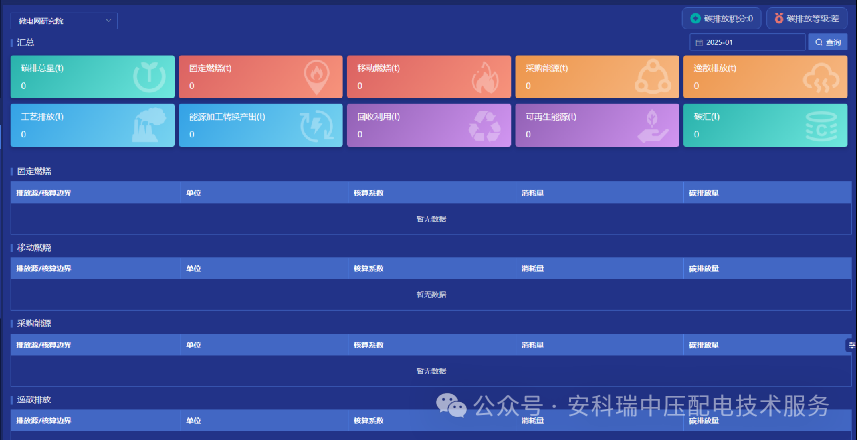Open the 2025-01 month picker
Image resolution: width=857 pixels, height=440 pixels.
click(750, 42)
